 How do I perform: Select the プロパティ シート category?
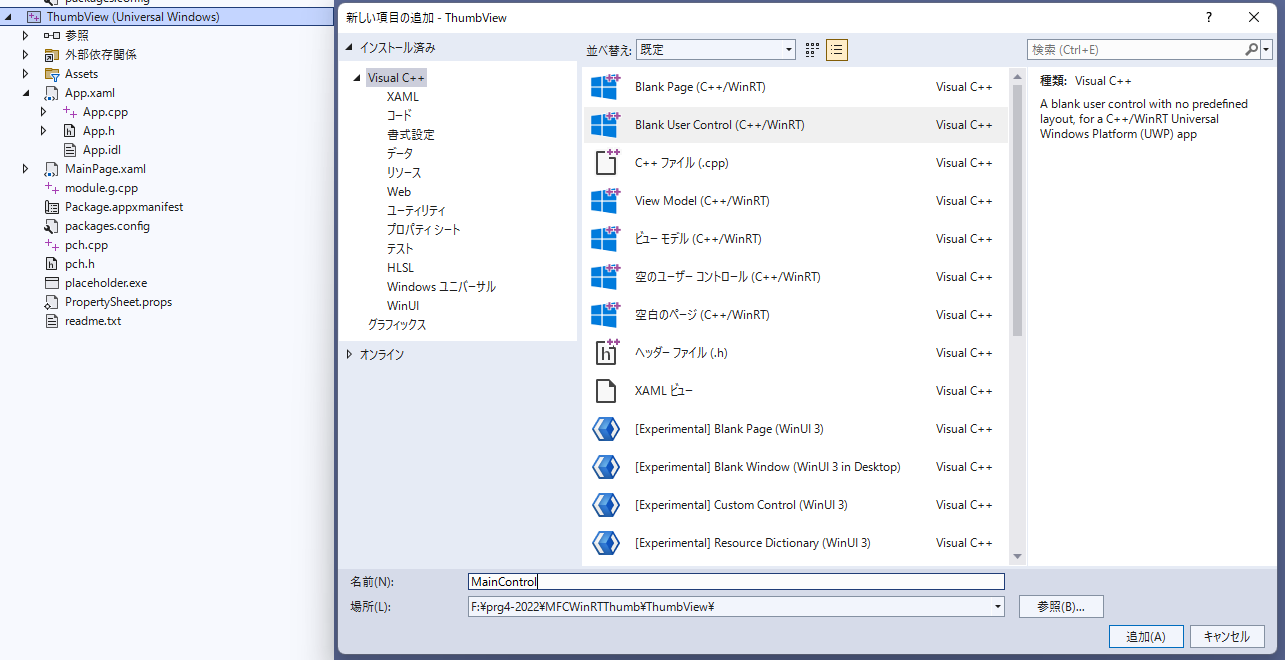click(x=424, y=230)
